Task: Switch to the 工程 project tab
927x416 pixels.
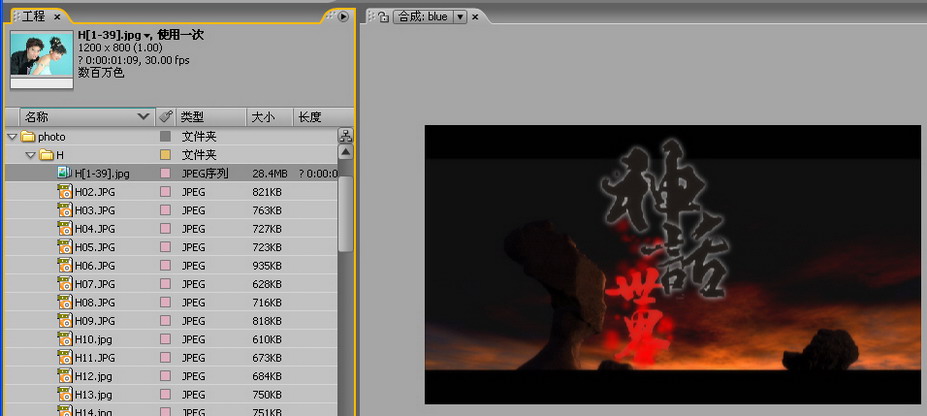Action: (34, 17)
